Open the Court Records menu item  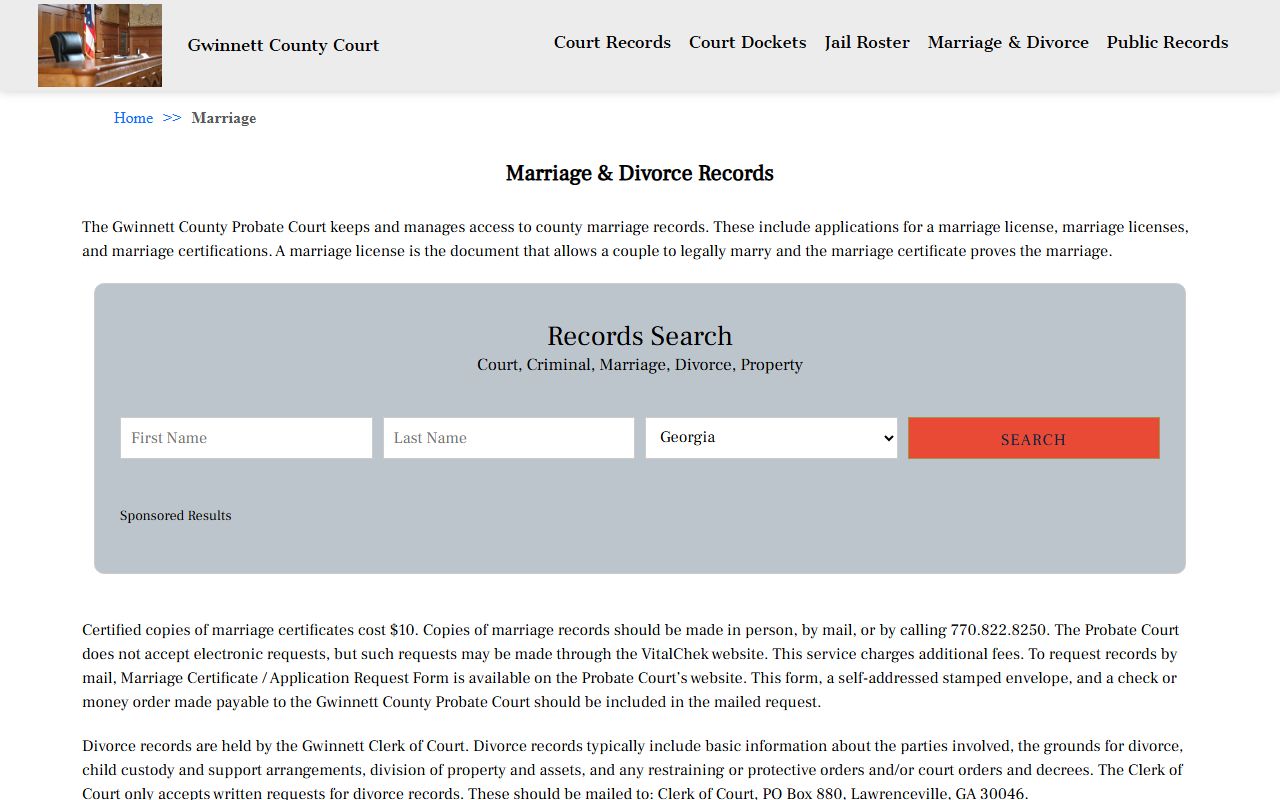pos(612,42)
